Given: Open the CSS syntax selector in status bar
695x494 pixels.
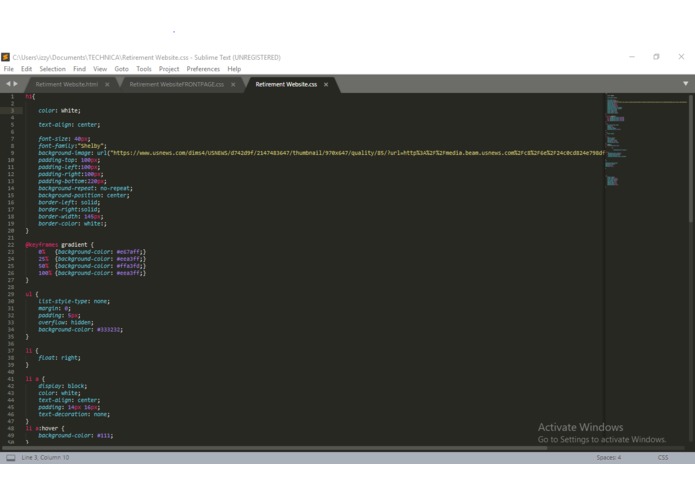Looking at the screenshot, I should (663, 458).
